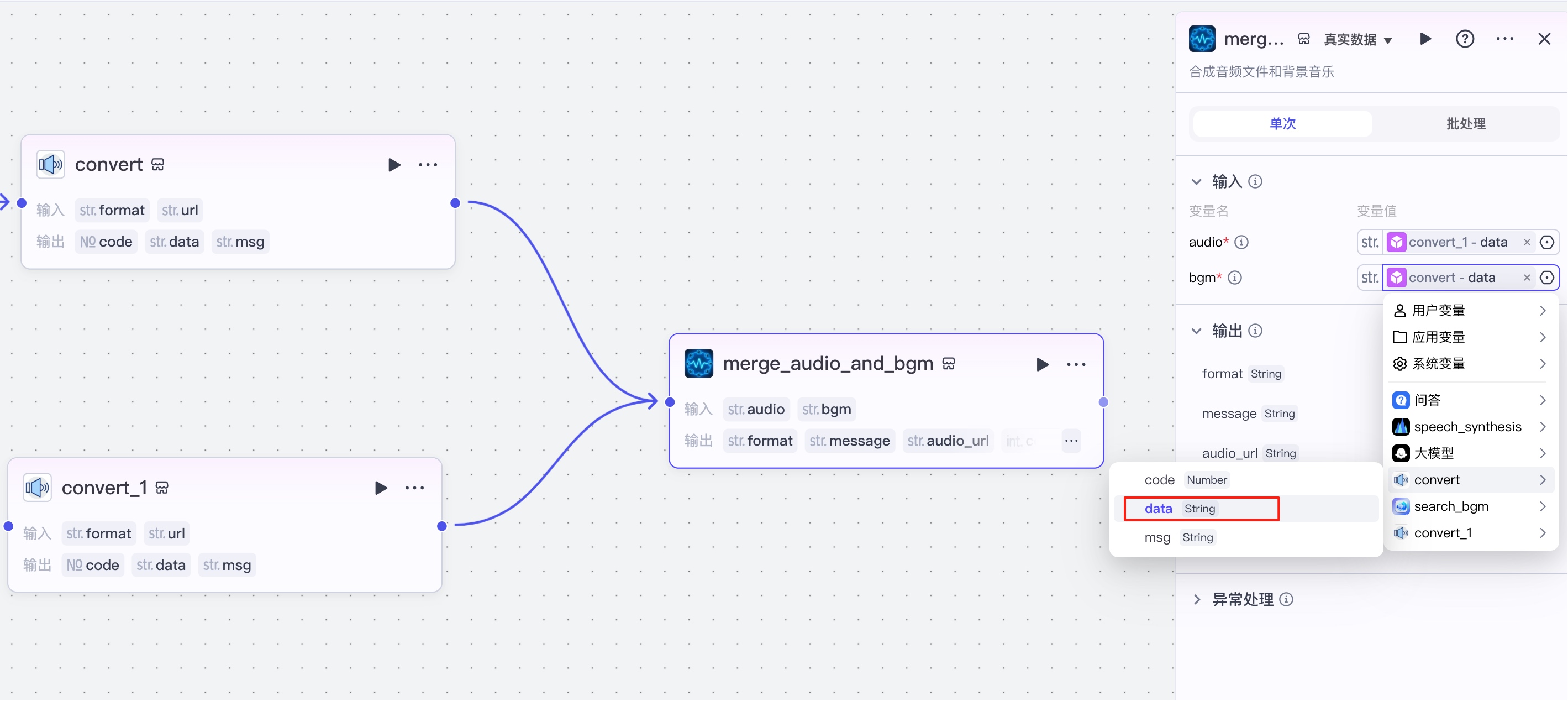
Task: Switch to the 批处理 tab
Action: coord(1465,124)
